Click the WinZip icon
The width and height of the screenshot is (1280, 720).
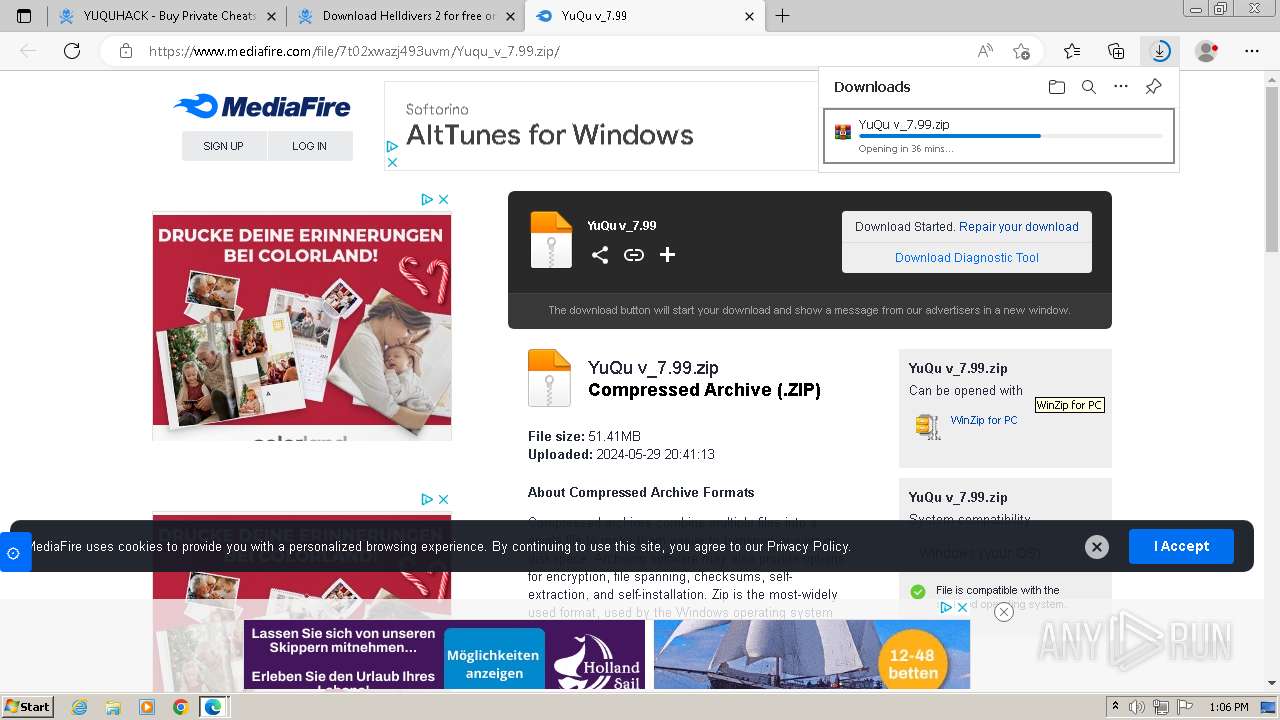(x=928, y=426)
